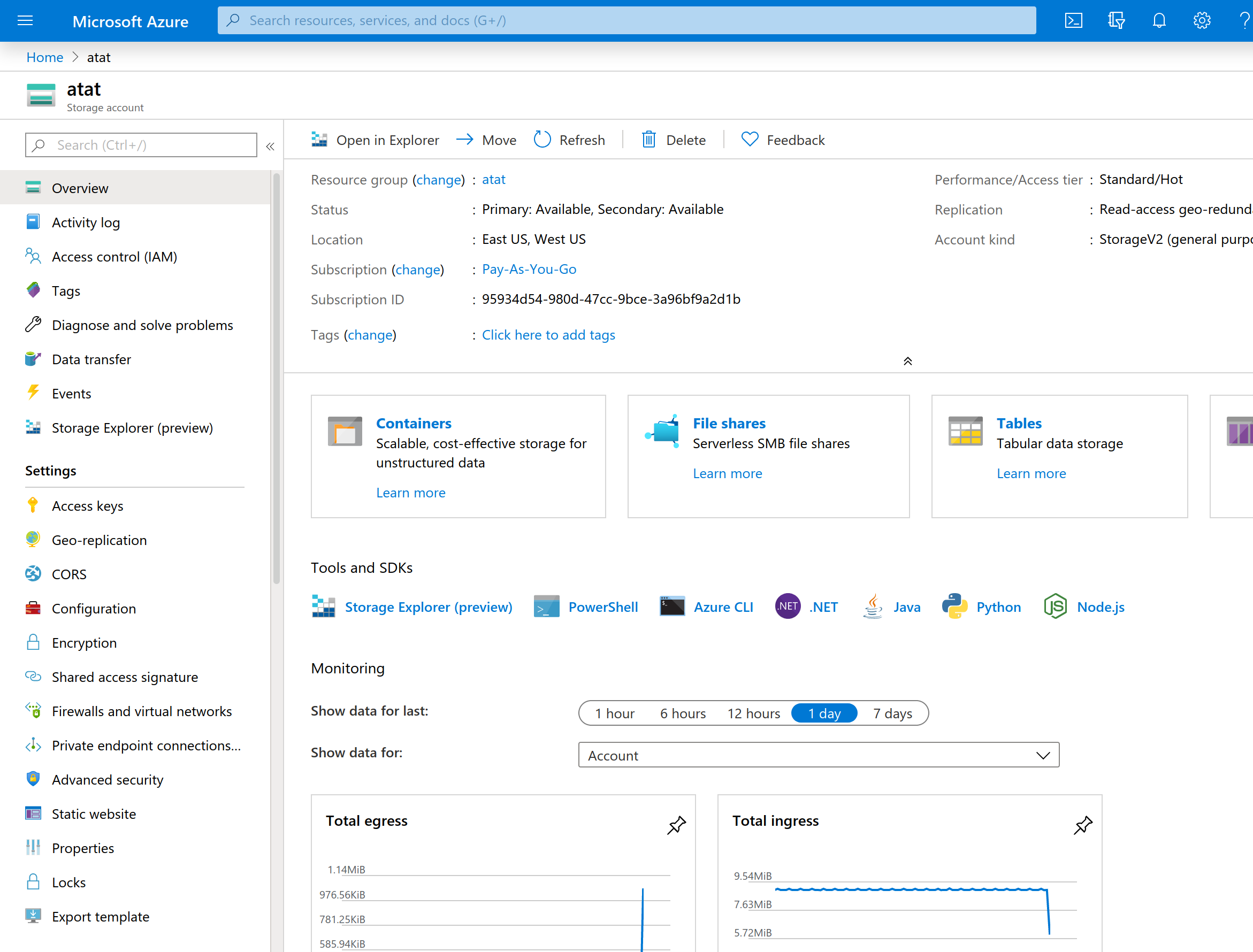The image size is (1253, 952).
Task: Select the 12 hours option
Action: click(753, 713)
